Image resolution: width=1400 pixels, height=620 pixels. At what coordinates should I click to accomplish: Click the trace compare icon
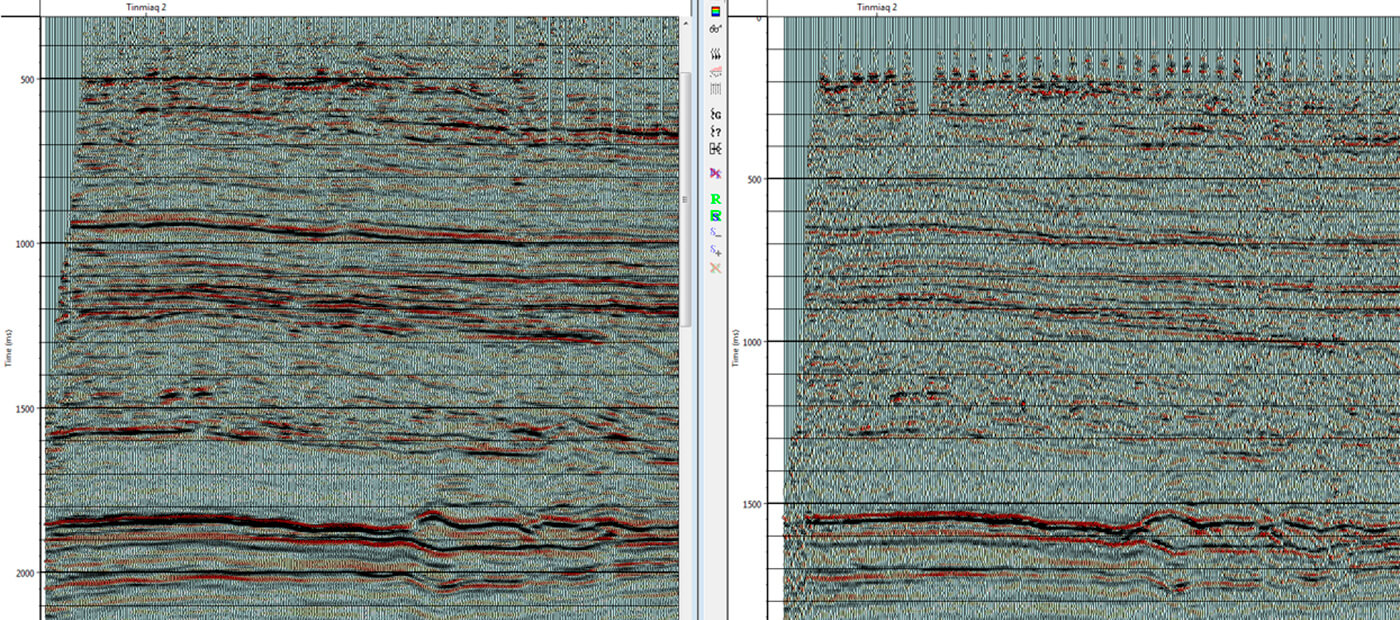[x=716, y=147]
